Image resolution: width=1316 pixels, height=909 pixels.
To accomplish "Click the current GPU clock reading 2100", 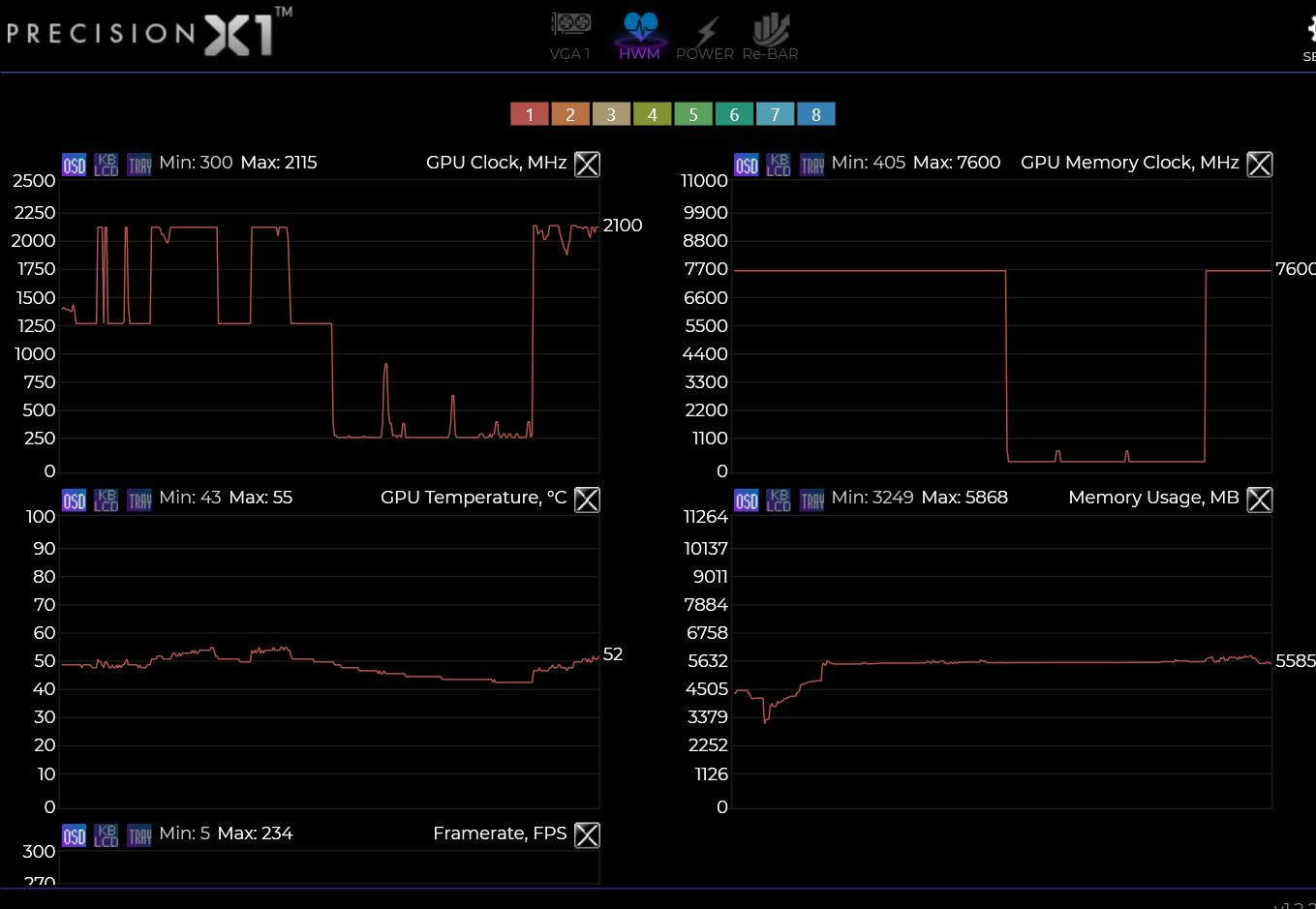I will coord(623,226).
